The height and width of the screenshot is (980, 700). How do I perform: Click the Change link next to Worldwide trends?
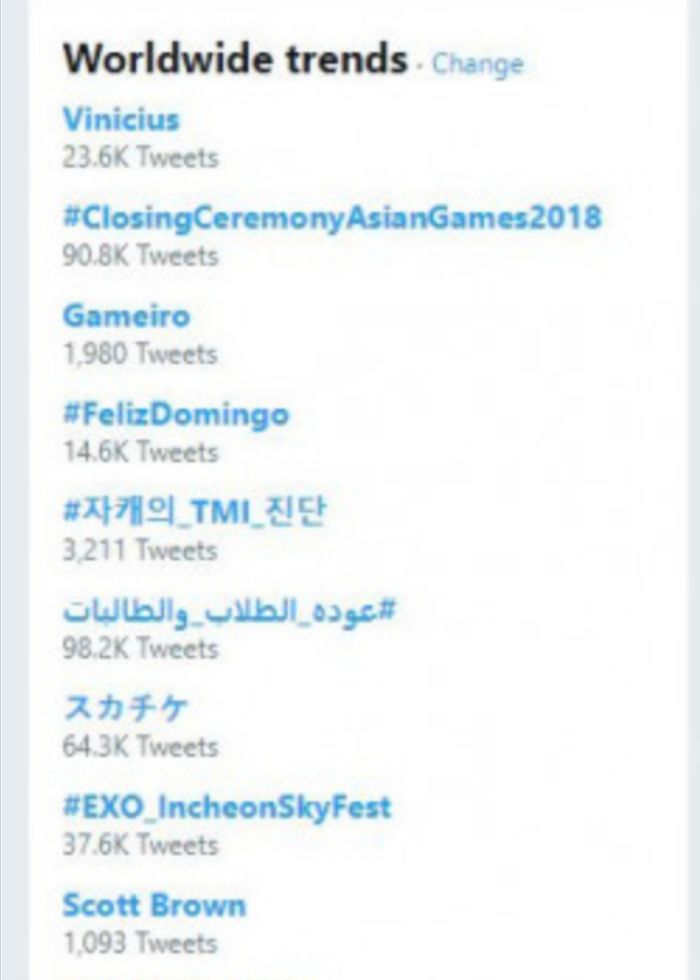click(477, 63)
